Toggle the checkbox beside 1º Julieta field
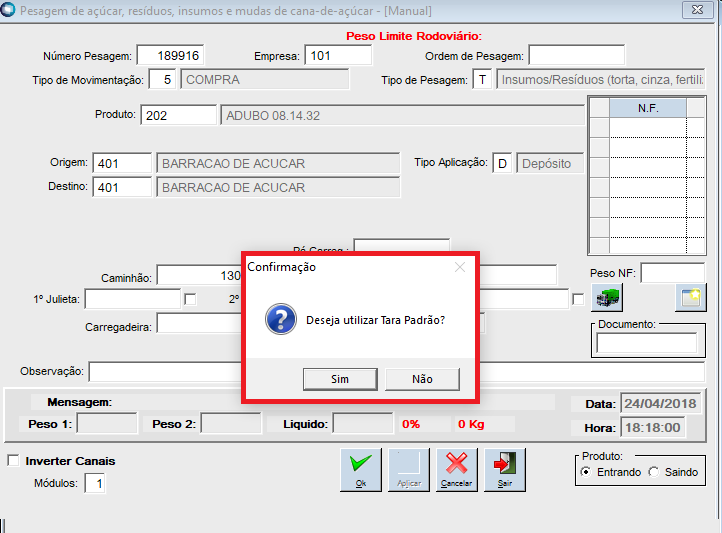 pyautogui.click(x=190, y=299)
